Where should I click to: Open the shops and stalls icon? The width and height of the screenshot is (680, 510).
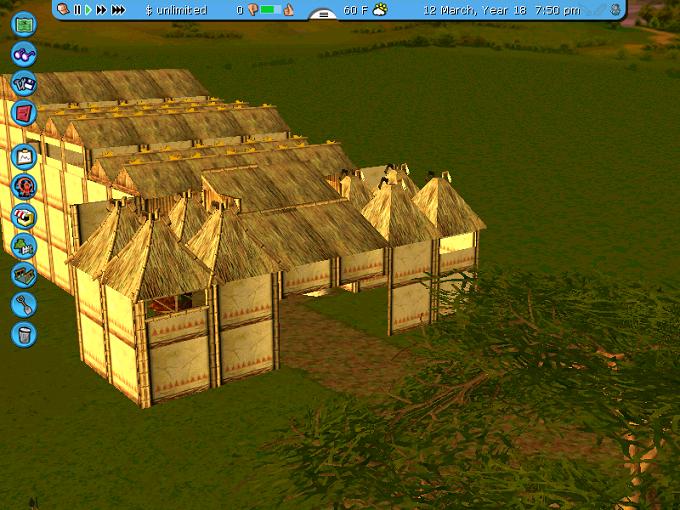point(24,216)
